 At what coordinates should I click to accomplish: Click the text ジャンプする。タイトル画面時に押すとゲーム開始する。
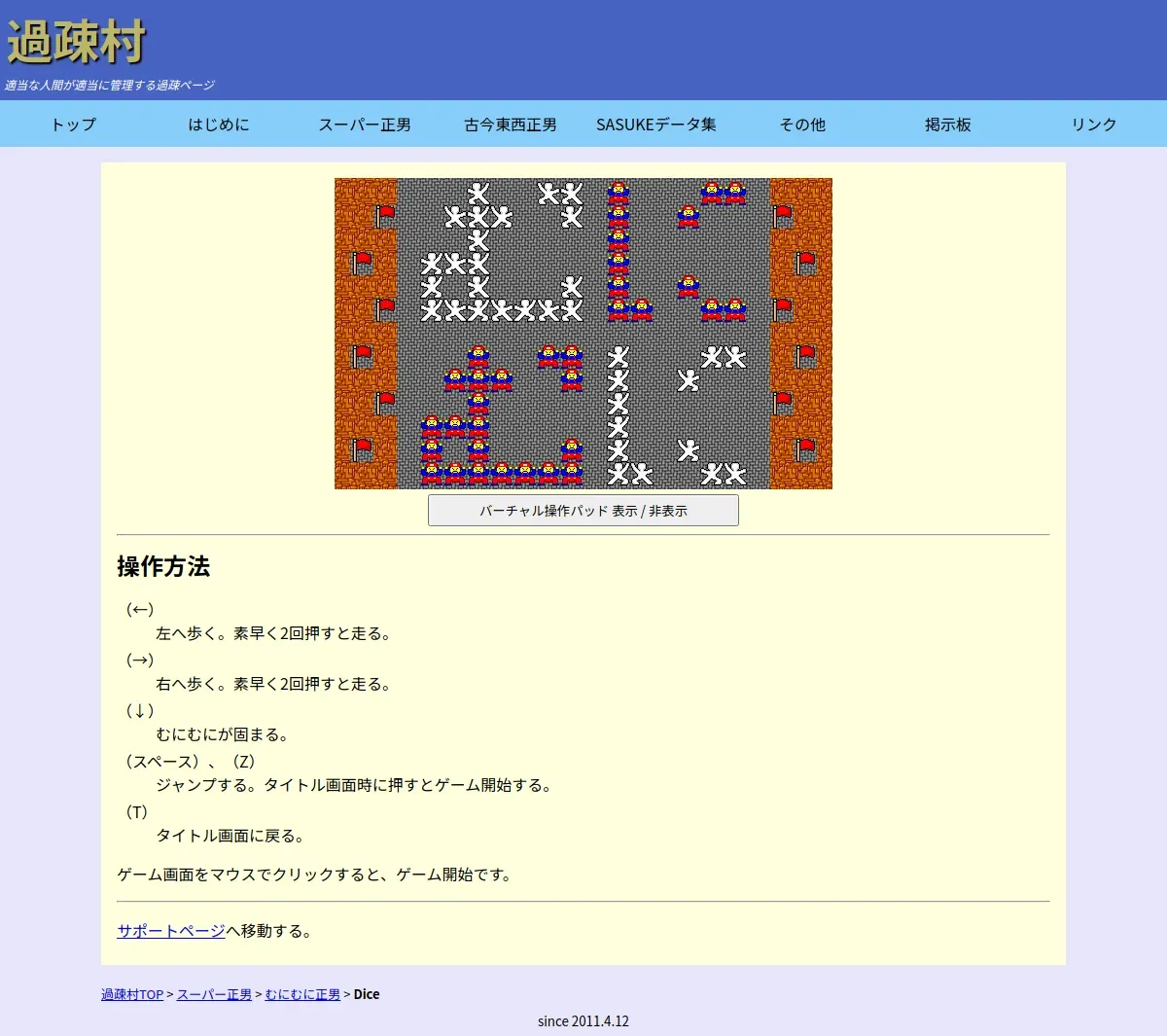click(x=355, y=785)
